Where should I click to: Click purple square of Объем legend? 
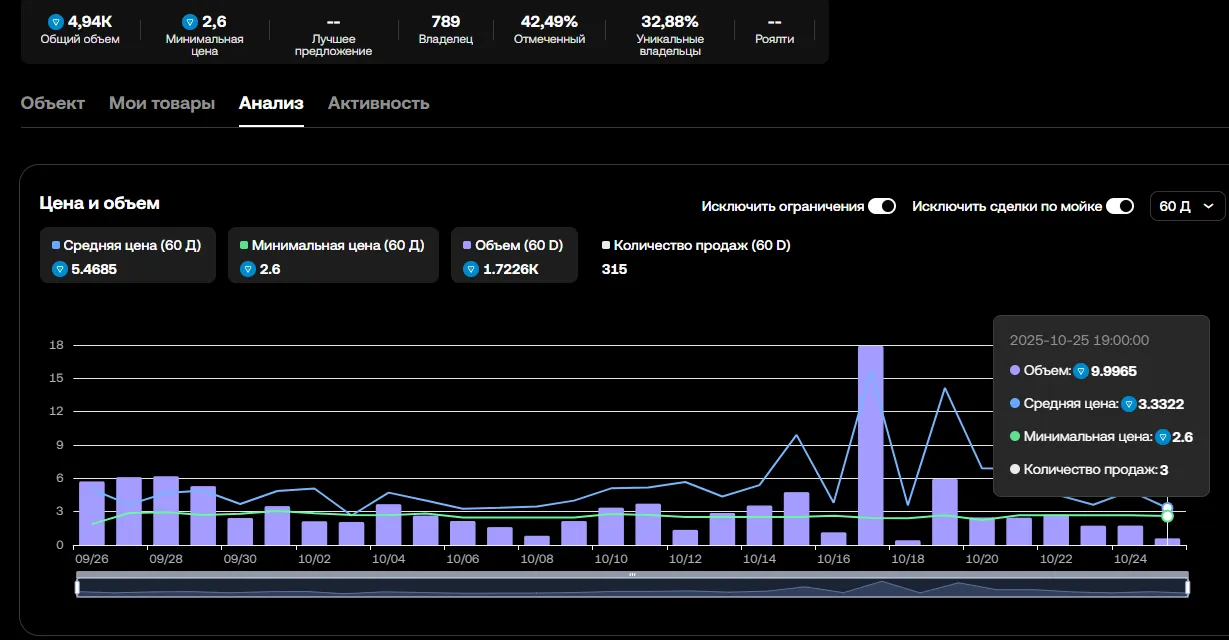tap(467, 245)
